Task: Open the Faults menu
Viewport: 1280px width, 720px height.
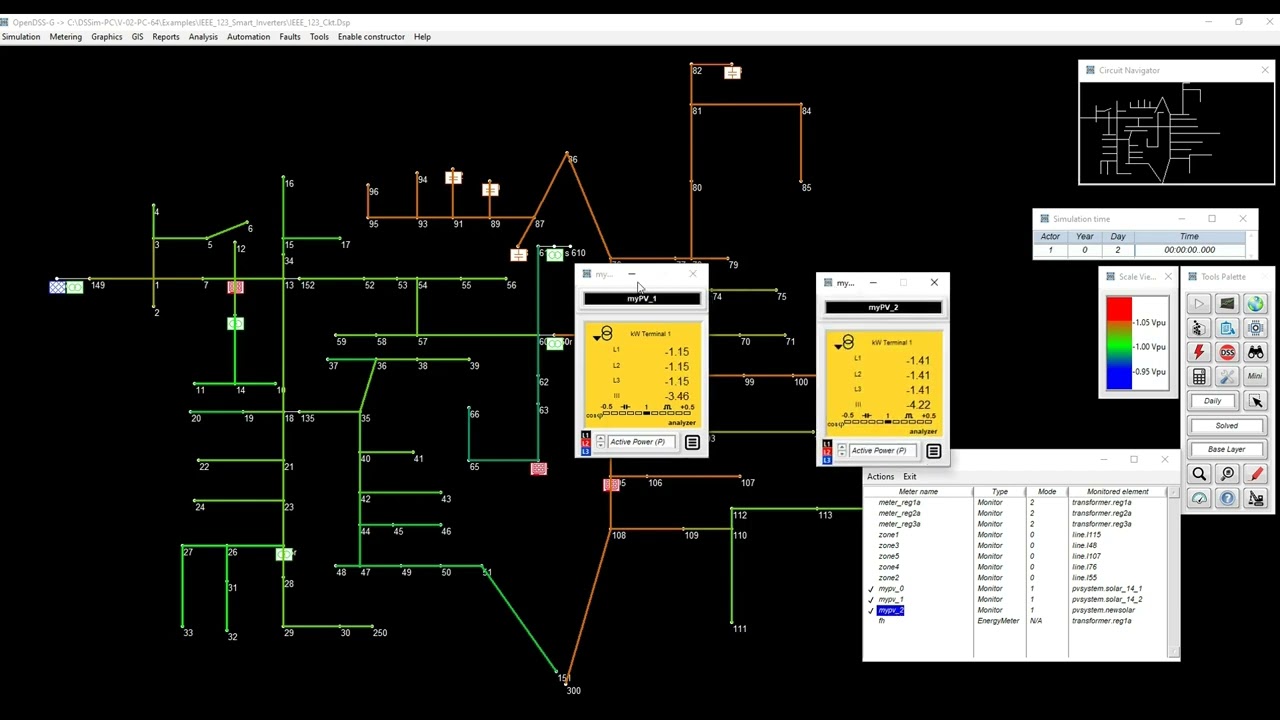Action: coord(290,37)
